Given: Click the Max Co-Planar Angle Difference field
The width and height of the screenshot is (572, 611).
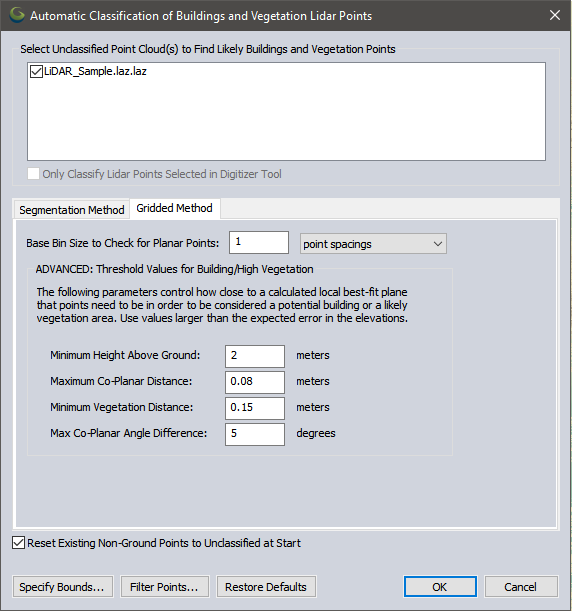Looking at the screenshot, I should tap(255, 434).
